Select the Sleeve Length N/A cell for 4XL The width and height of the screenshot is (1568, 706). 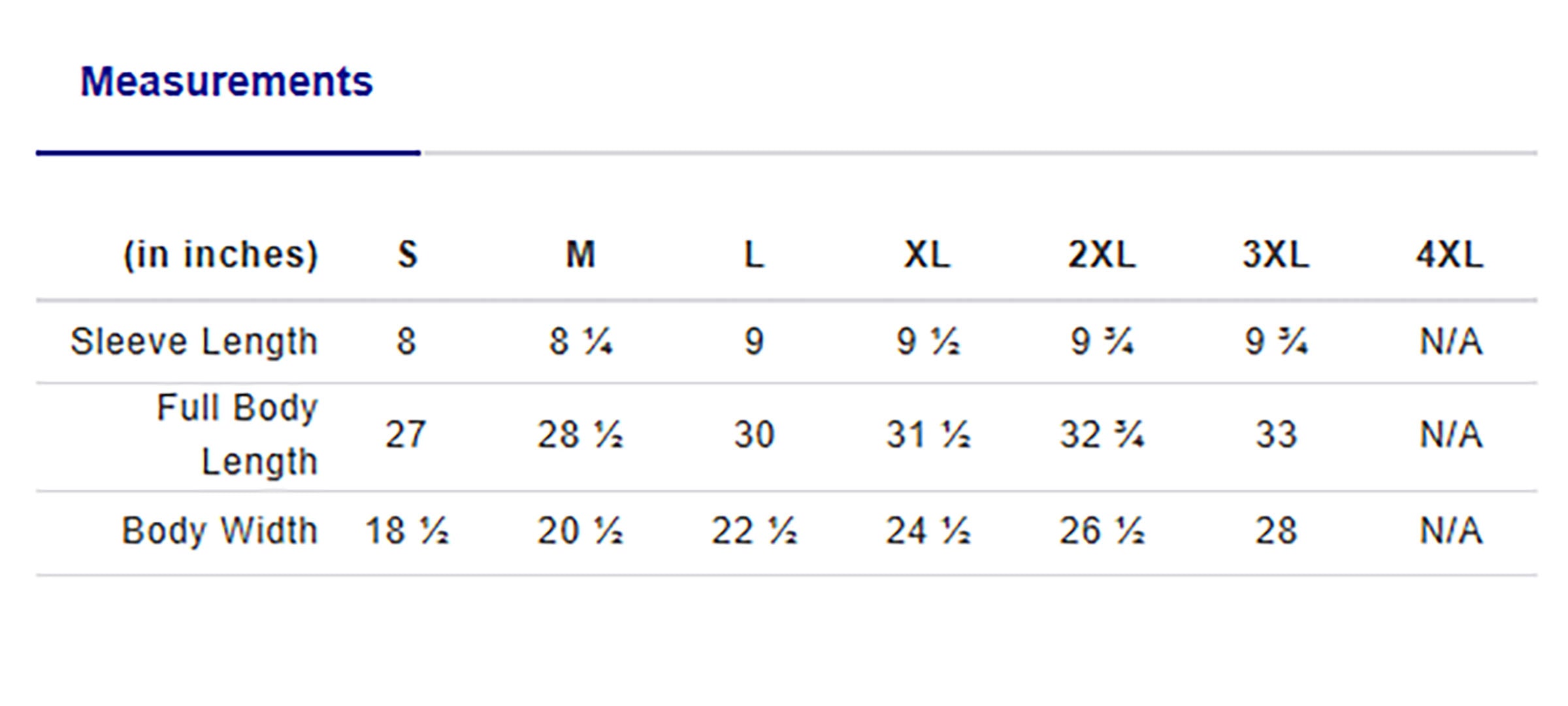click(1450, 341)
